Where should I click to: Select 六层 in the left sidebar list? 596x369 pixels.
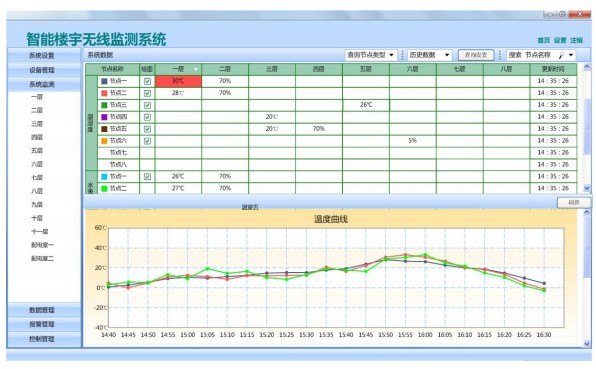click(x=37, y=164)
